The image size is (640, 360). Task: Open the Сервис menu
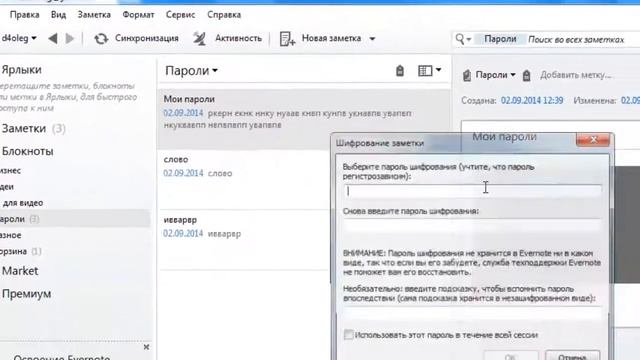point(180,15)
